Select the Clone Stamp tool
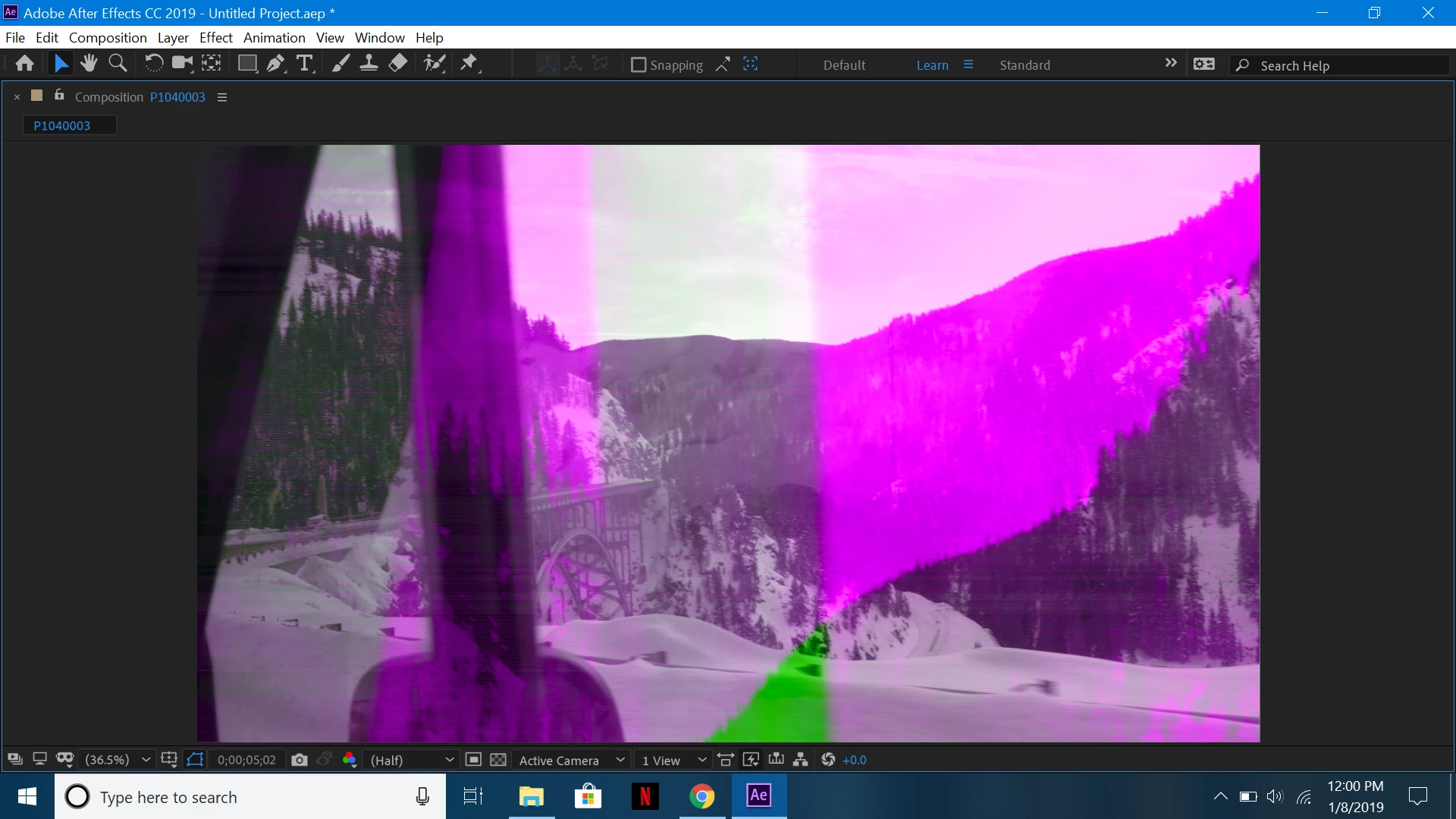 (369, 64)
